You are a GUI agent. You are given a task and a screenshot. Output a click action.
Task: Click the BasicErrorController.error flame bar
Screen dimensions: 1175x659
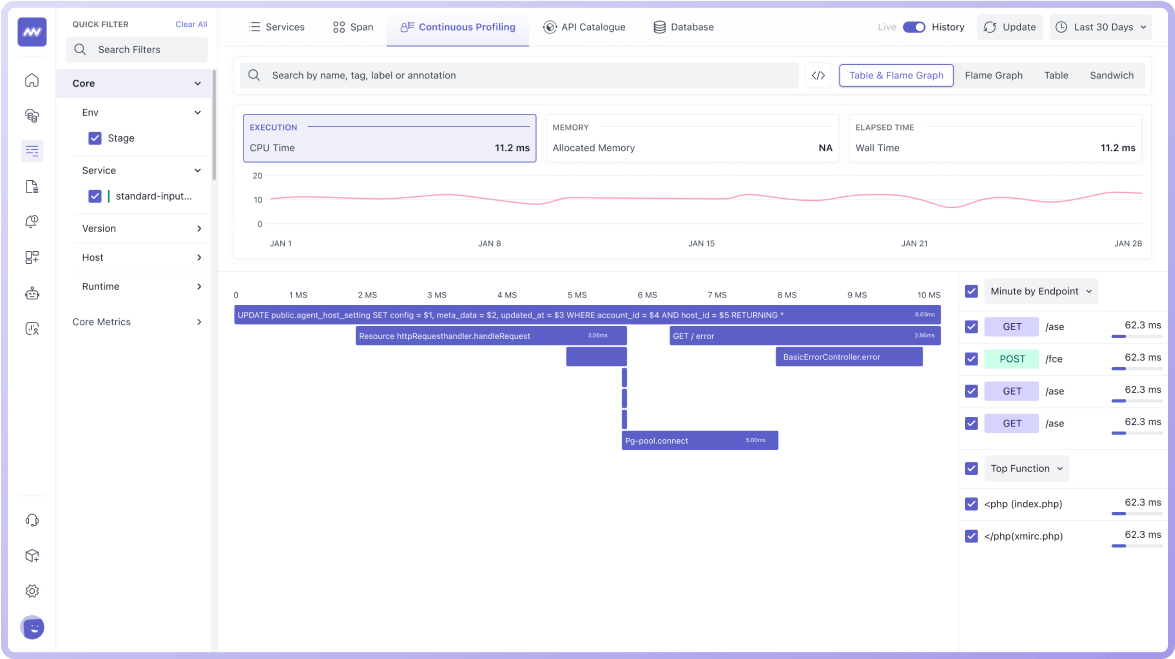tap(849, 357)
